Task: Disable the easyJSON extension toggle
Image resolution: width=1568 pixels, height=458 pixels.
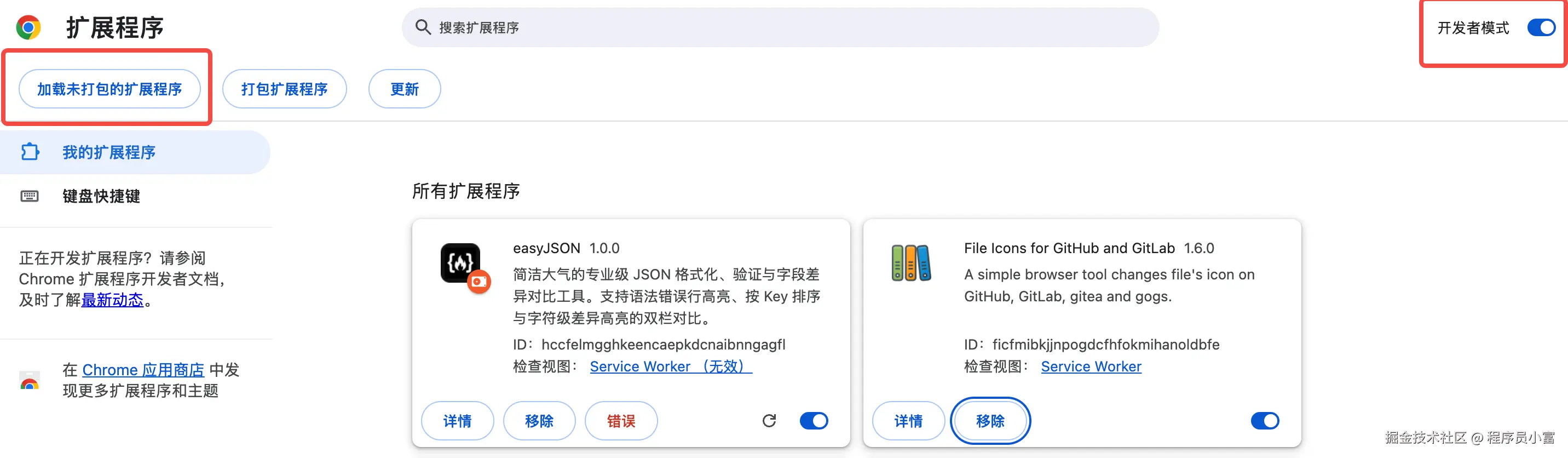Action: click(x=814, y=421)
